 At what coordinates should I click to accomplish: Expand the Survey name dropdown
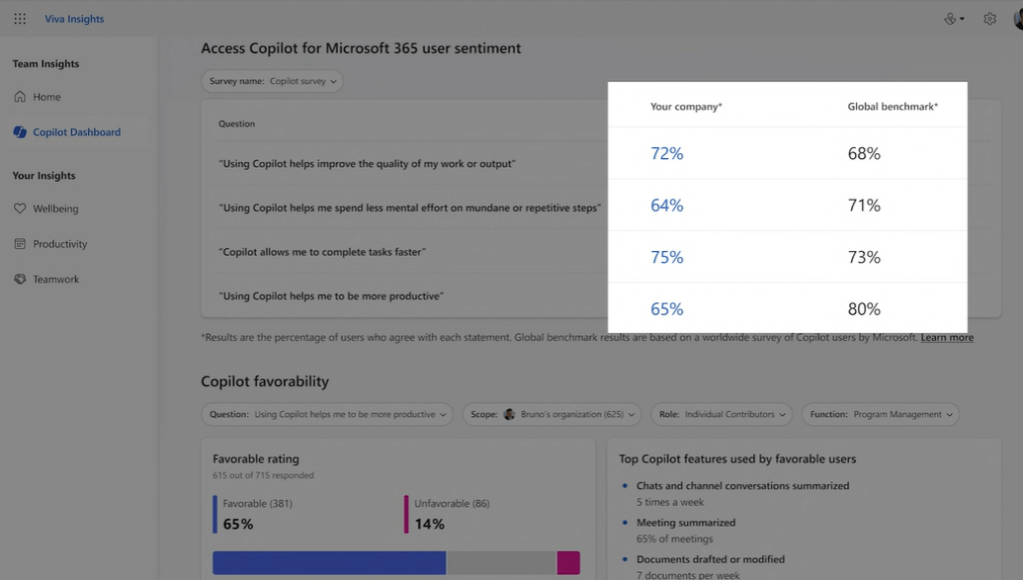pos(272,81)
